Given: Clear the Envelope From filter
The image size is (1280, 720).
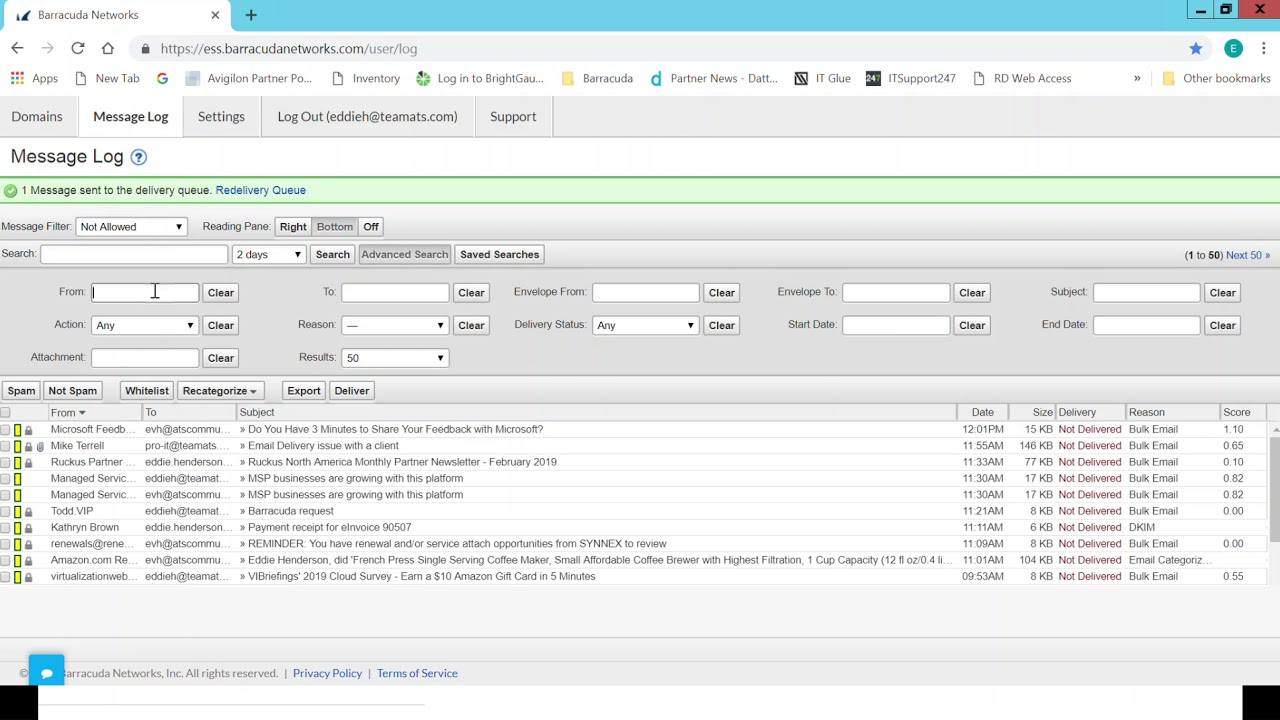Looking at the screenshot, I should tap(722, 293).
